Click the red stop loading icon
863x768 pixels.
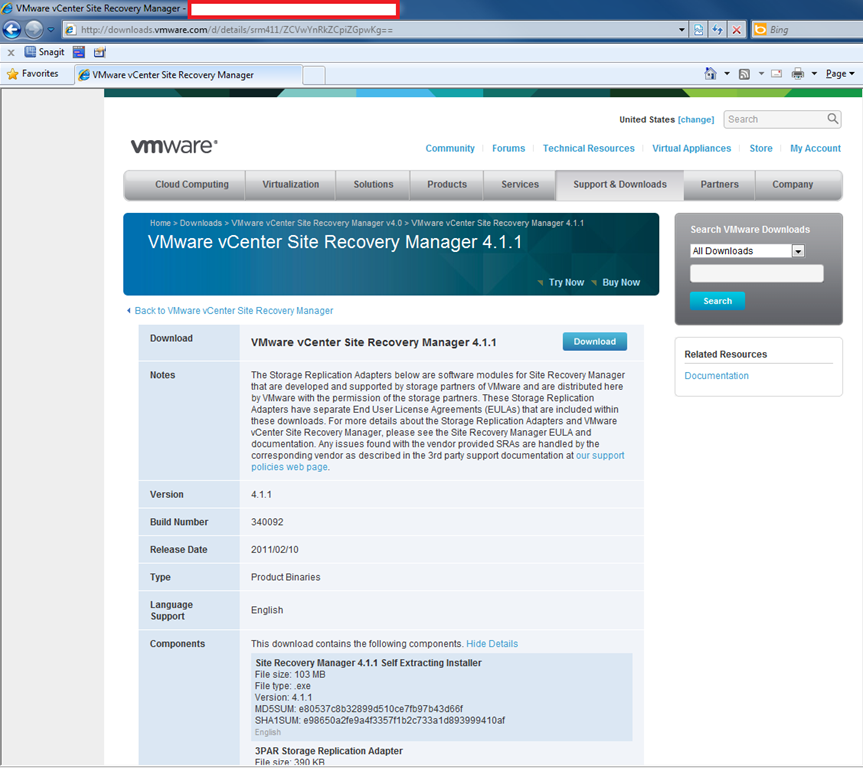click(736, 30)
